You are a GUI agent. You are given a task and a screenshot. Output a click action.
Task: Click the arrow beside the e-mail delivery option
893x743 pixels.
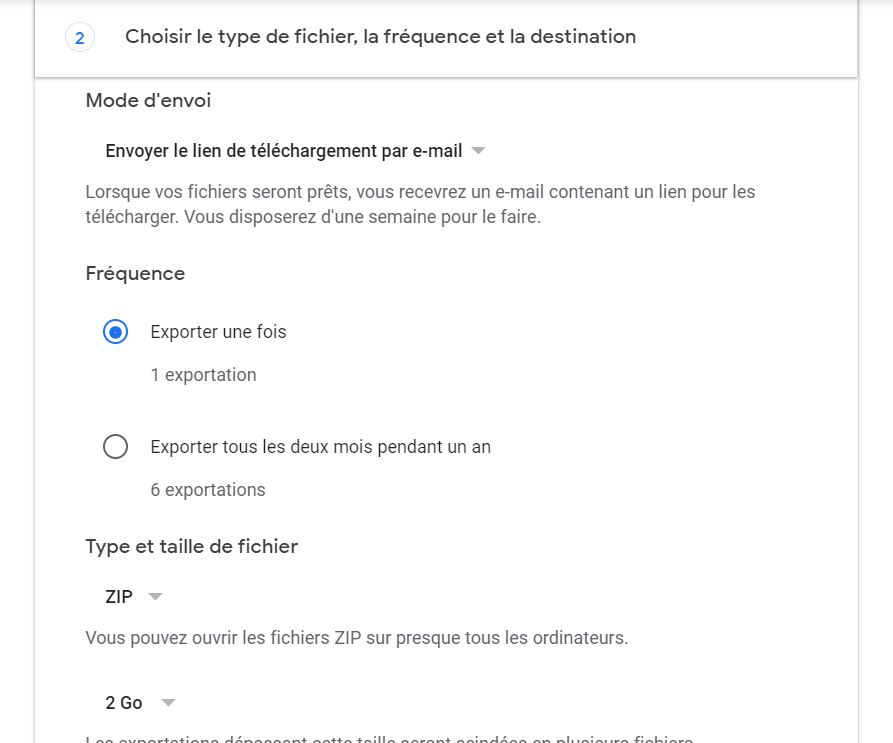pos(478,151)
